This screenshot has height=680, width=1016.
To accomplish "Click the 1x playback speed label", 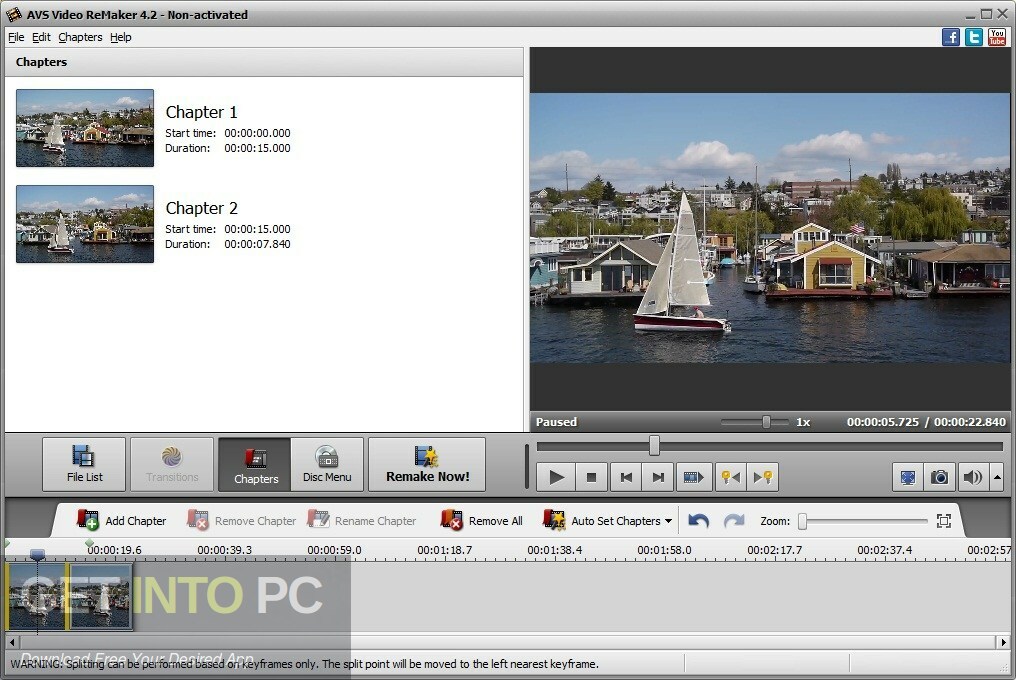I will pos(803,422).
